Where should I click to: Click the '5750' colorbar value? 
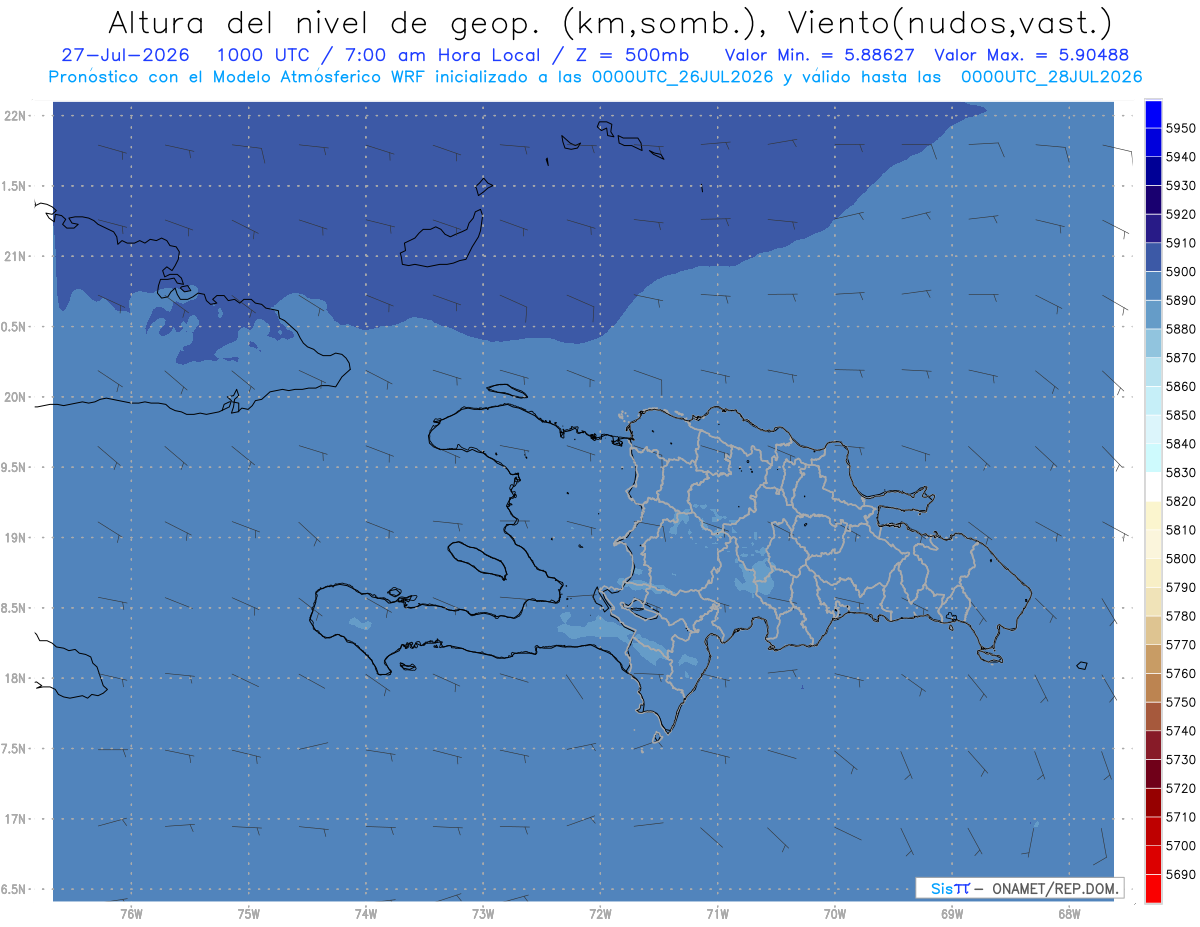tap(1180, 702)
